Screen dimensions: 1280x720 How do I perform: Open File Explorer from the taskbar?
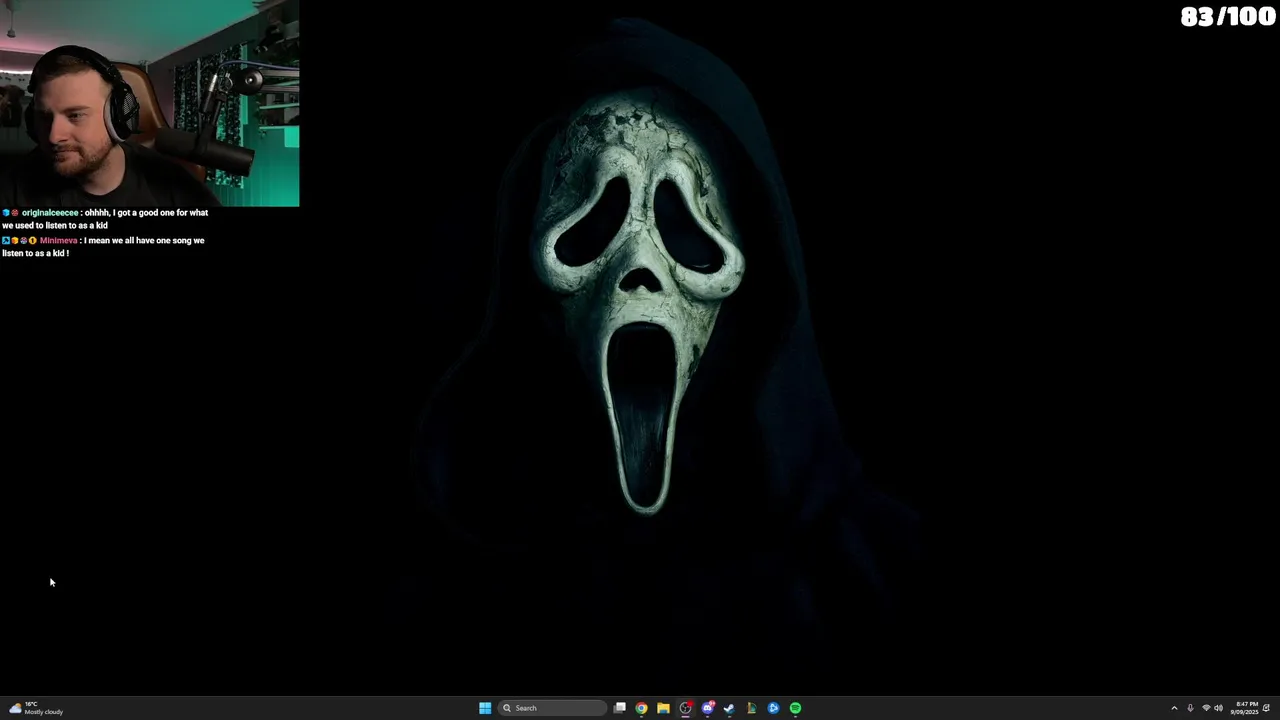663,708
